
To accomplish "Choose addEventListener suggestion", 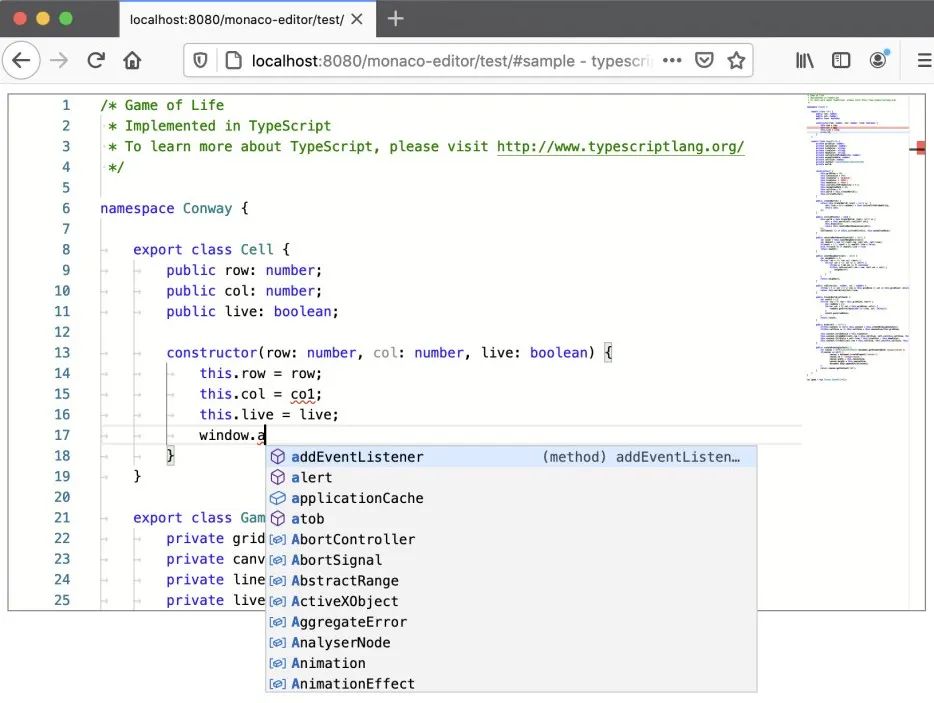I will (511, 457).
